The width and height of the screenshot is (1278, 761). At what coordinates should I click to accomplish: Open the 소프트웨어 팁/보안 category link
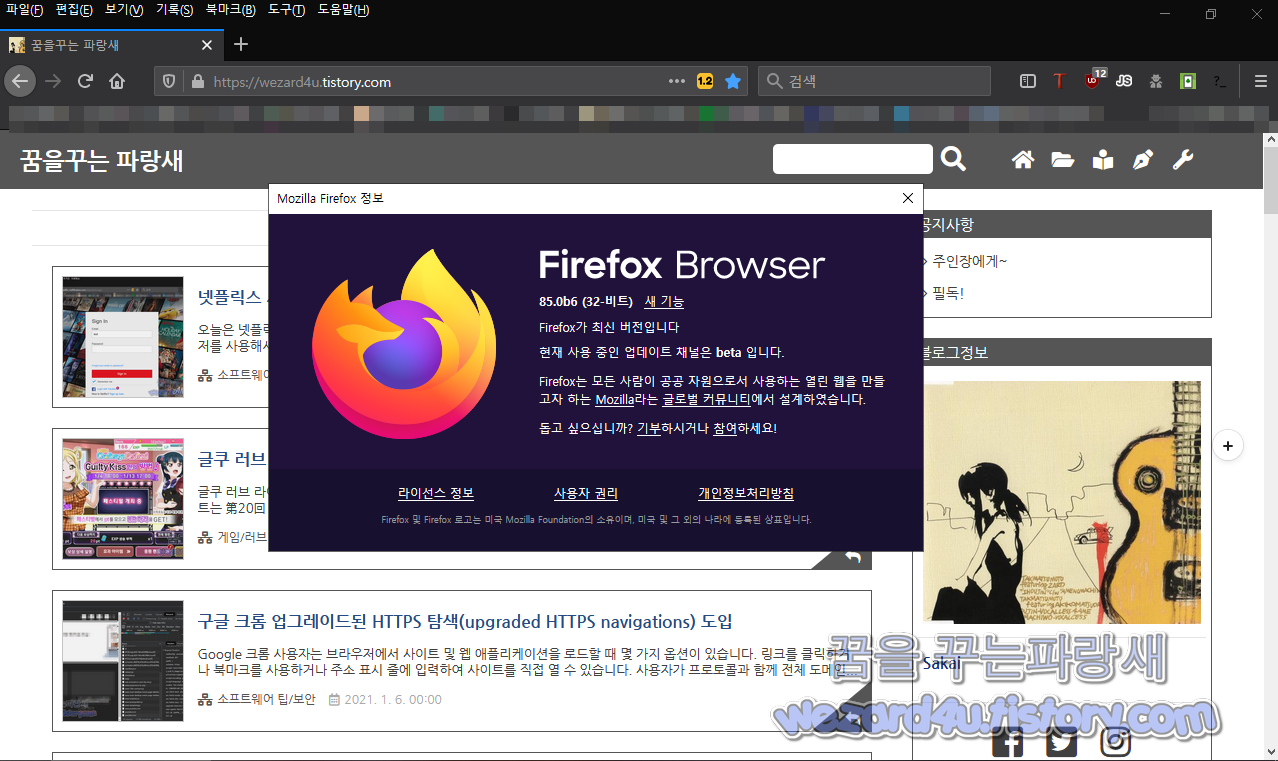tap(266, 700)
